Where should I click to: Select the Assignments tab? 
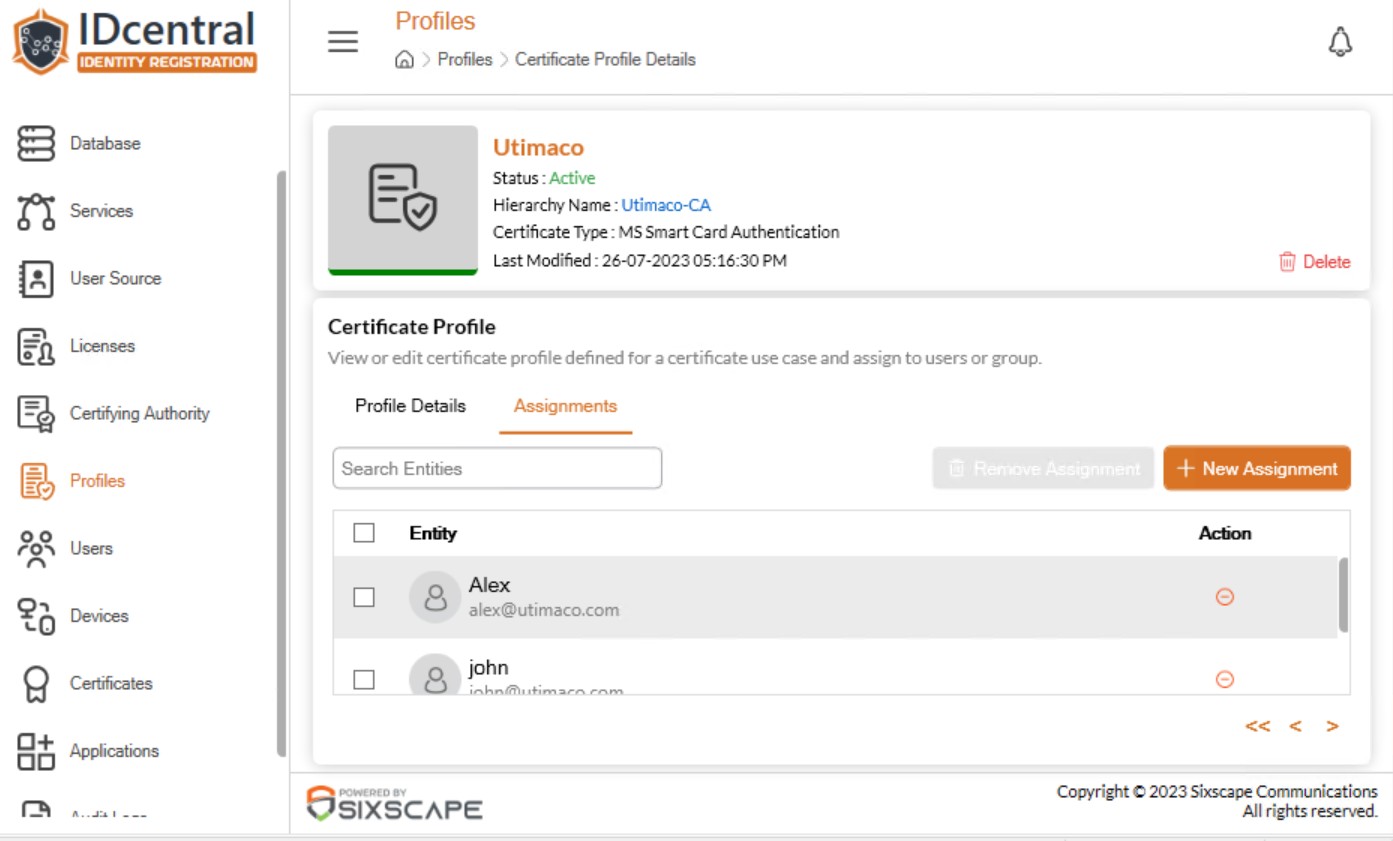point(566,406)
